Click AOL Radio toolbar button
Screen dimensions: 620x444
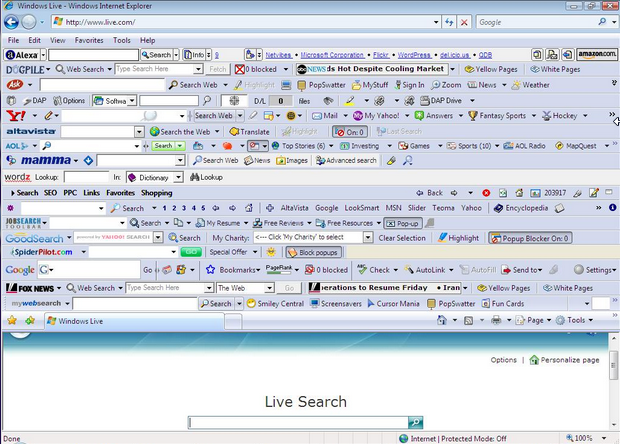tap(524, 146)
